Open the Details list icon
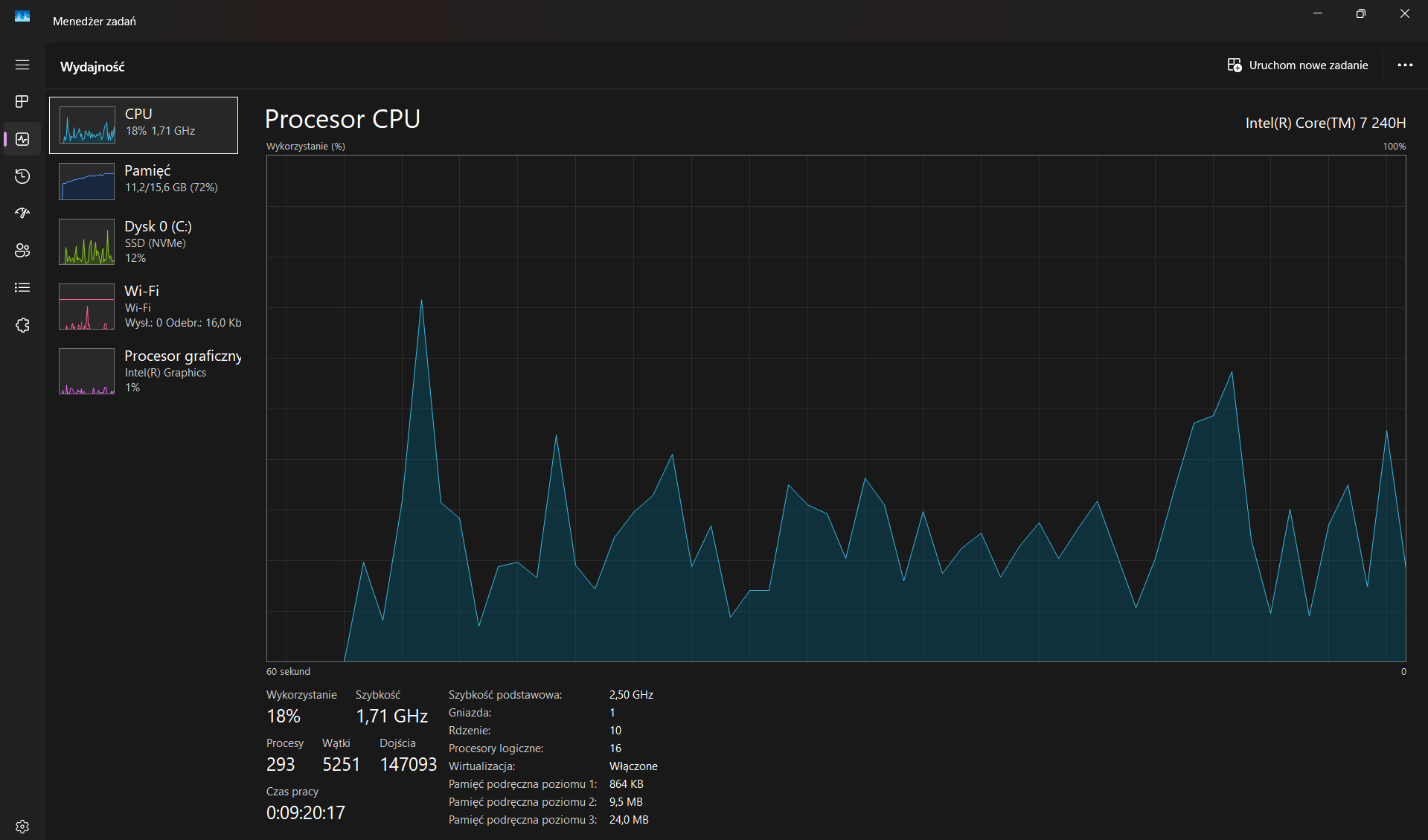The height and width of the screenshot is (840, 1428). point(22,288)
